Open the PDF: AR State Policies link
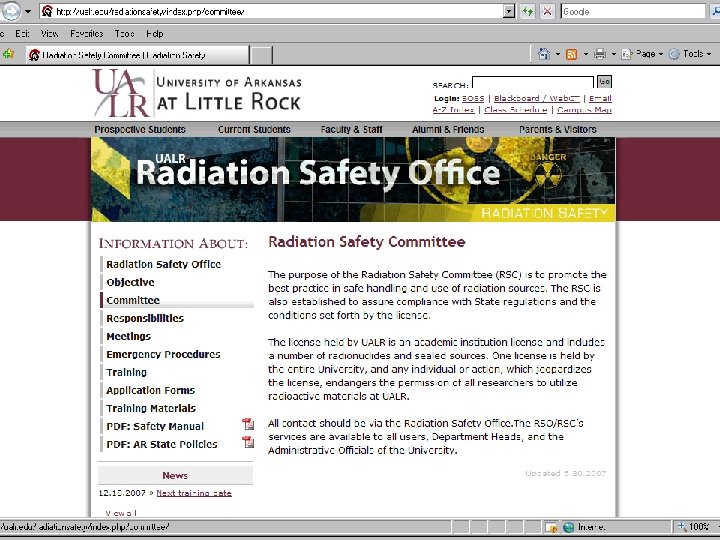This screenshot has height=540, width=720. (x=162, y=444)
